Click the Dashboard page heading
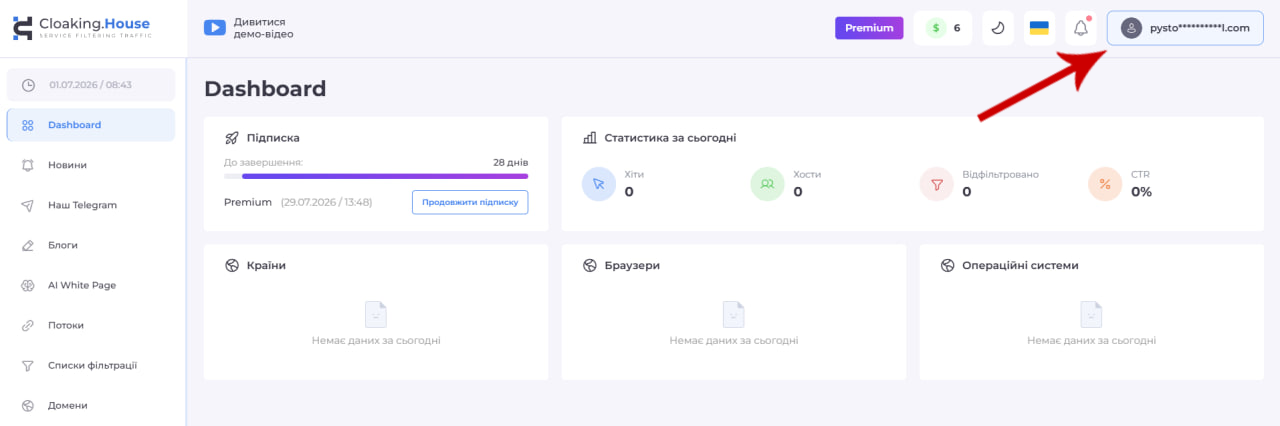Screen dimensions: 1280x426 pos(265,89)
